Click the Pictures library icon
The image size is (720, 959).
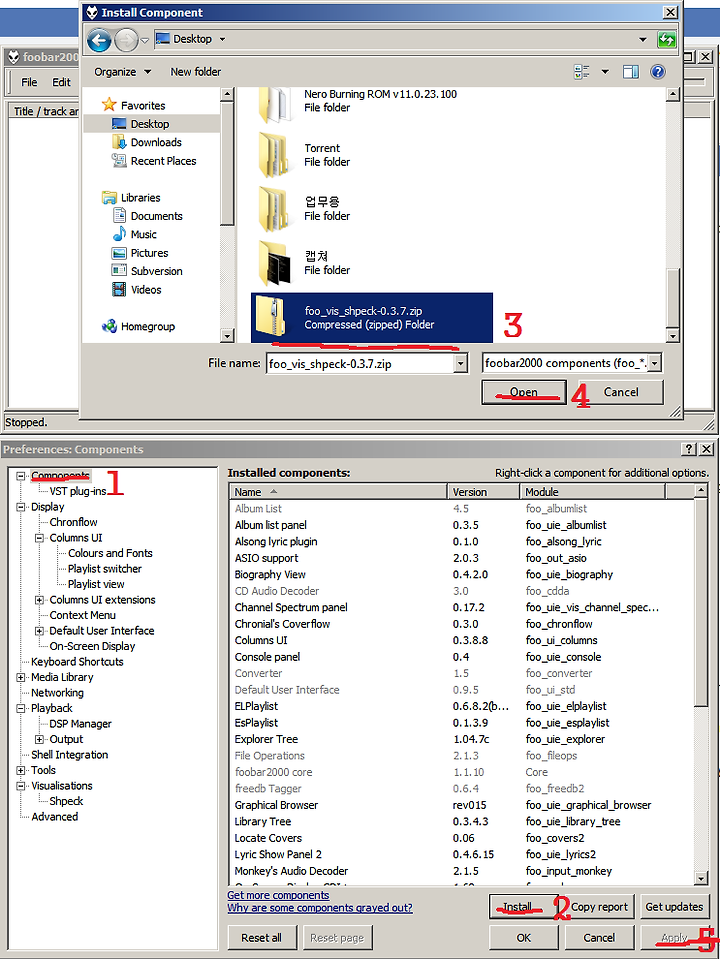click(x=119, y=253)
